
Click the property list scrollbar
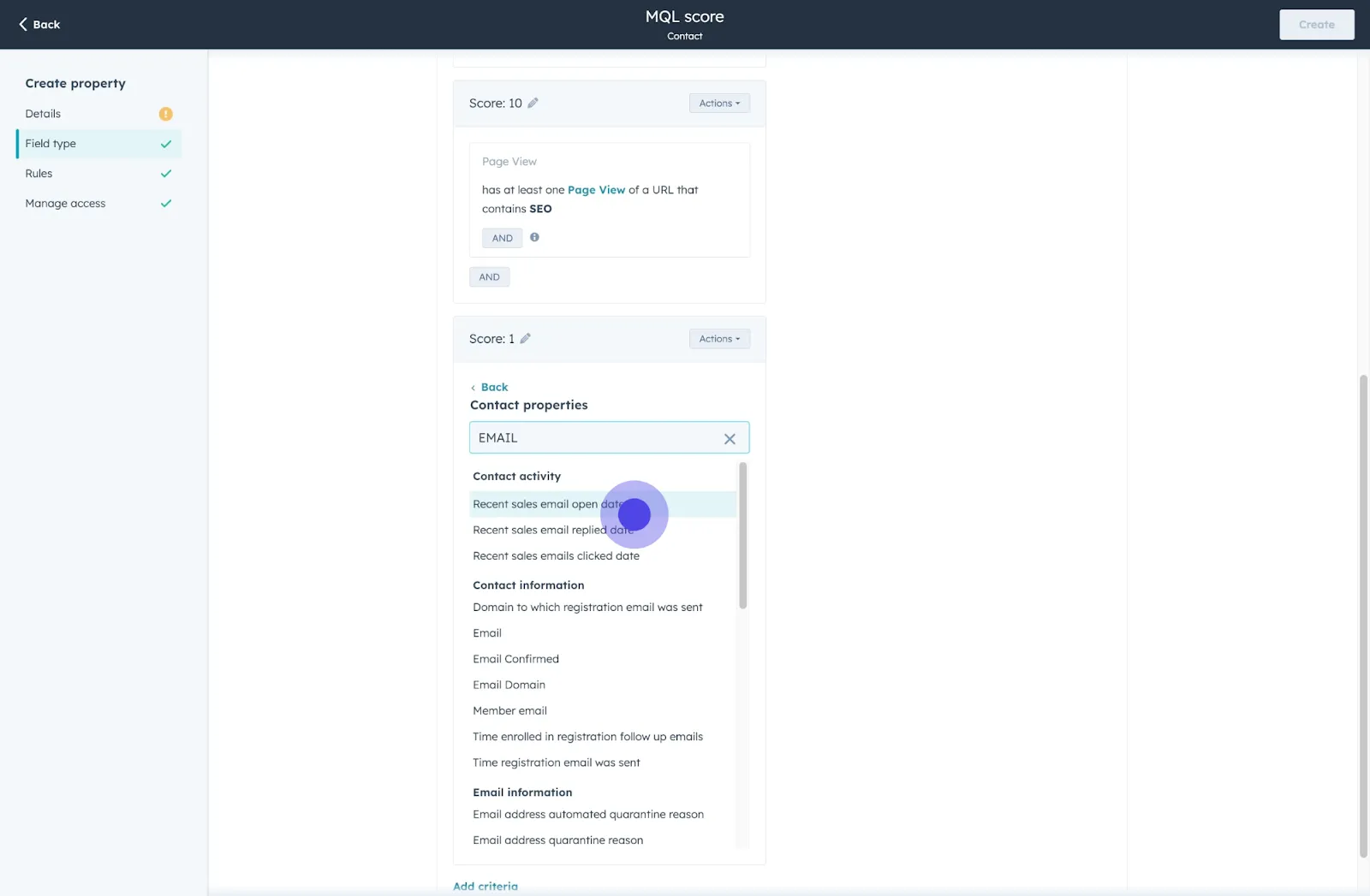pos(742,535)
